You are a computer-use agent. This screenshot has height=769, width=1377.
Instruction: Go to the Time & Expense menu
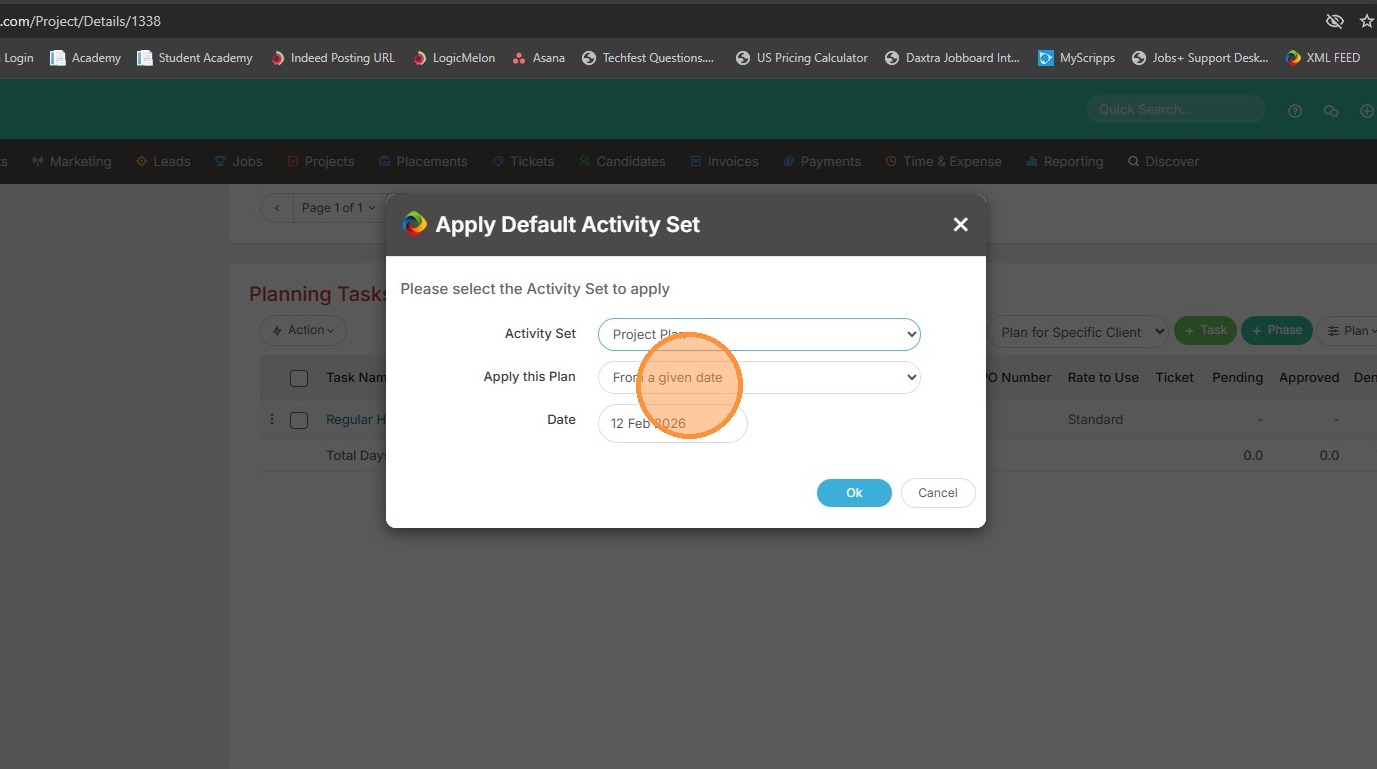pos(943,161)
